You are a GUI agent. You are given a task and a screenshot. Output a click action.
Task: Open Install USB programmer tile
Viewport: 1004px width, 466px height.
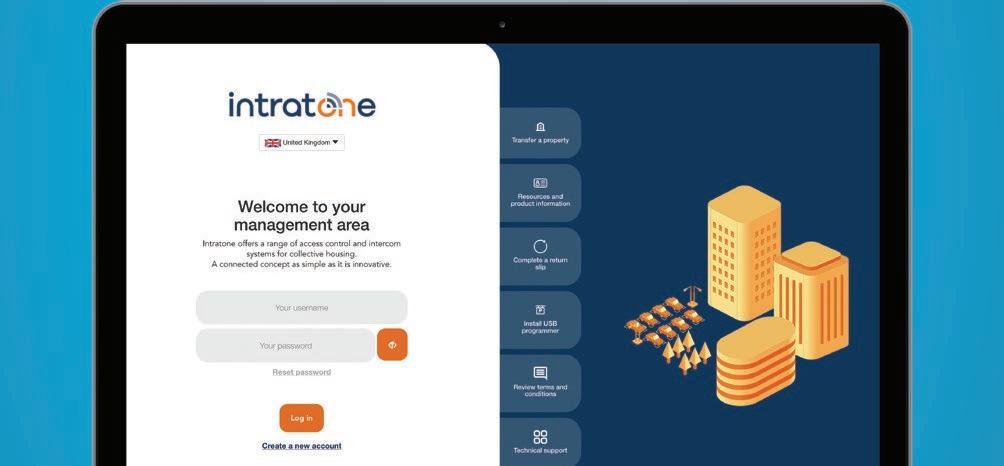[x=540, y=319]
